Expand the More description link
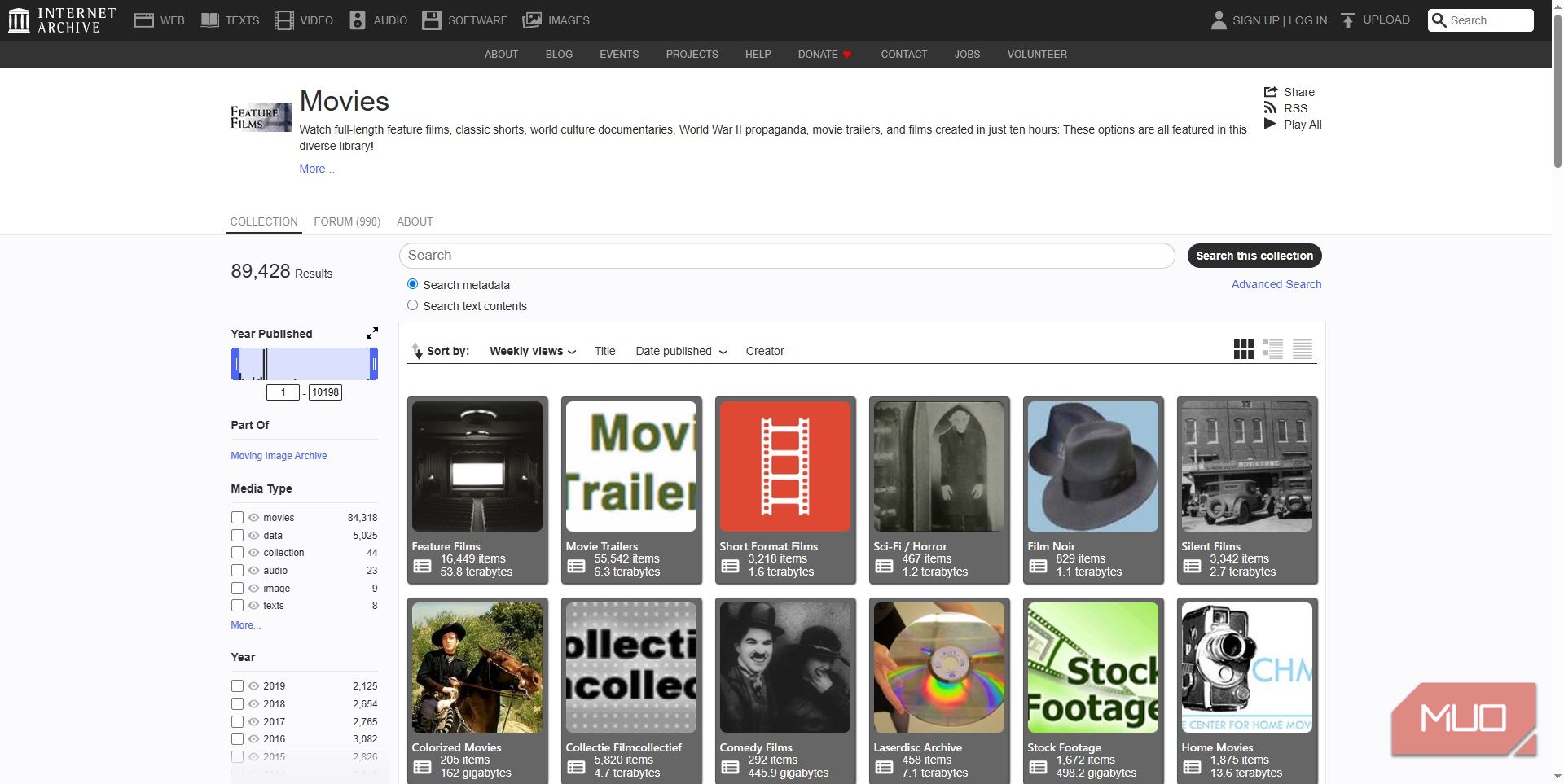 click(x=316, y=169)
